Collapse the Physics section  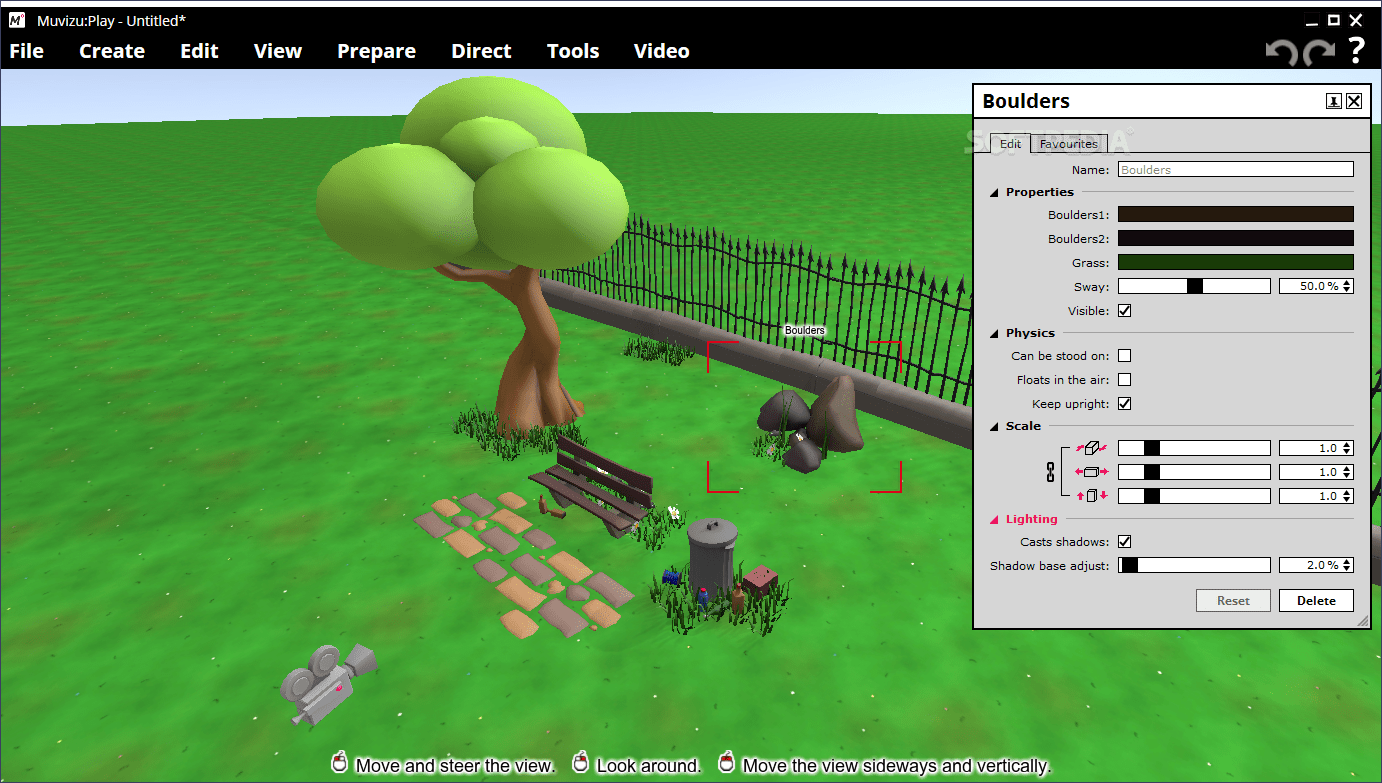(x=995, y=333)
